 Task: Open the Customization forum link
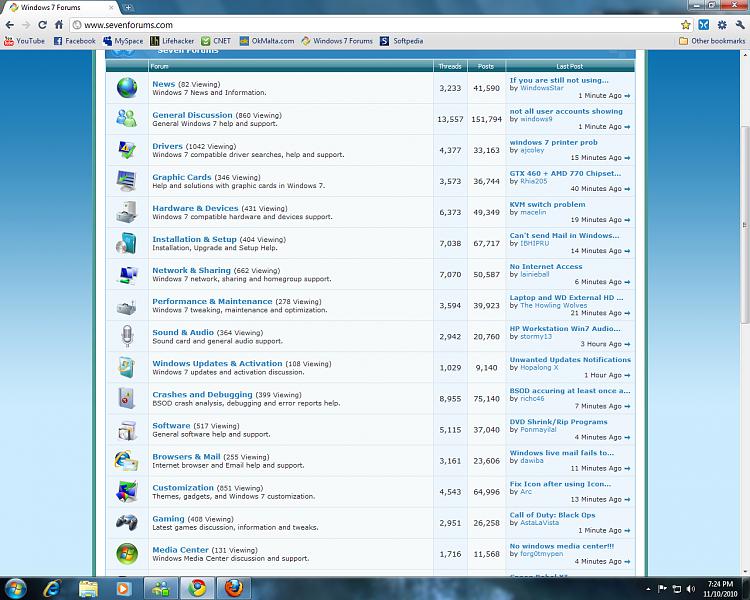(x=183, y=488)
